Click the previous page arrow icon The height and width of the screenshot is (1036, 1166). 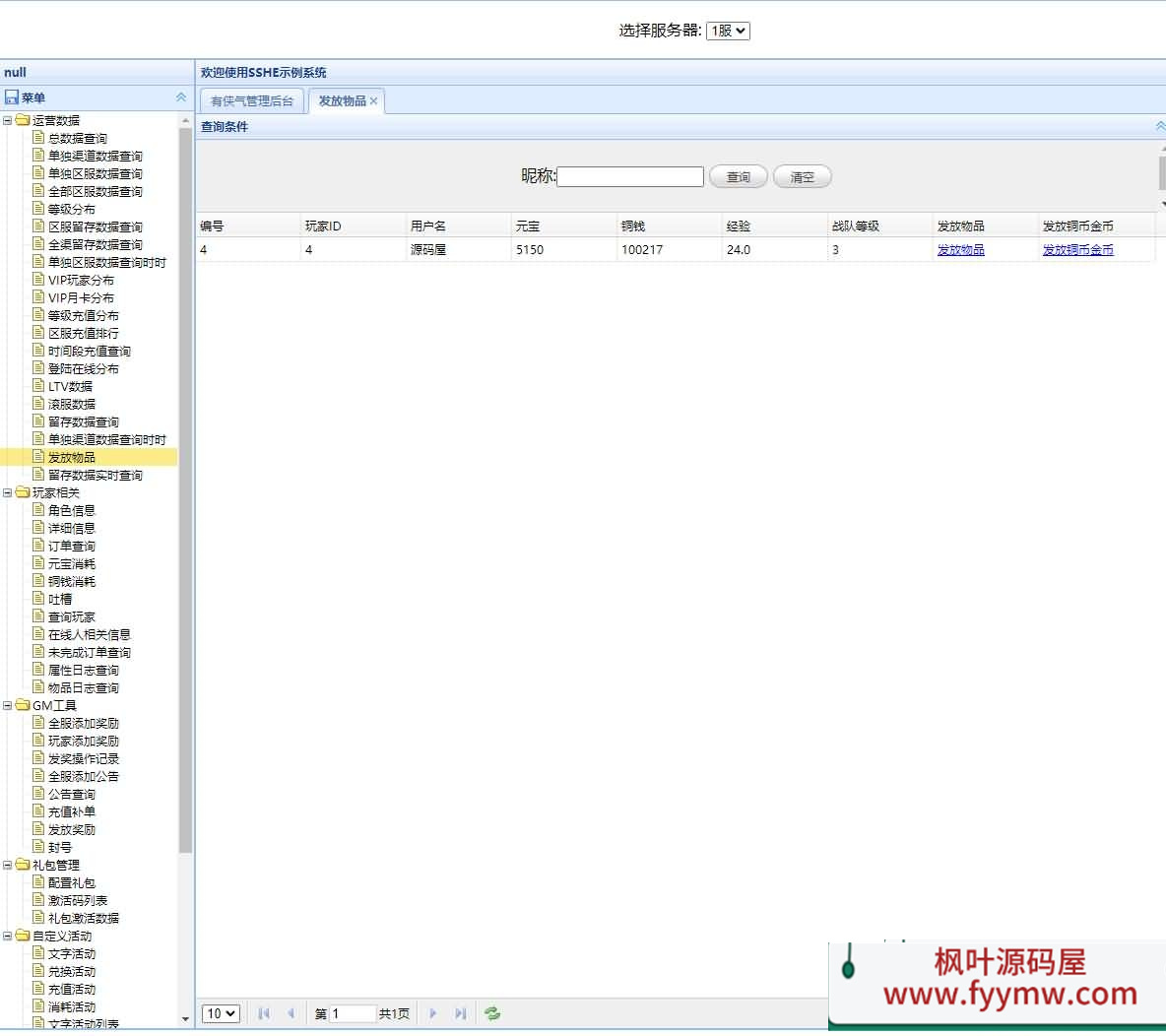(x=291, y=1013)
